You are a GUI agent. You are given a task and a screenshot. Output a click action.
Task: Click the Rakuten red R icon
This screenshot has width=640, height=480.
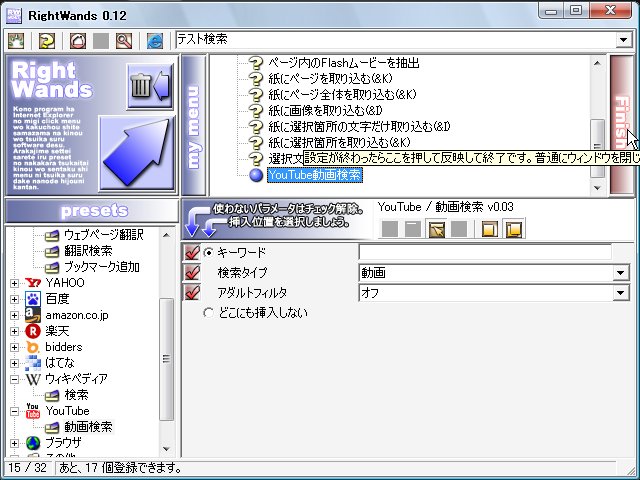tap(33, 331)
